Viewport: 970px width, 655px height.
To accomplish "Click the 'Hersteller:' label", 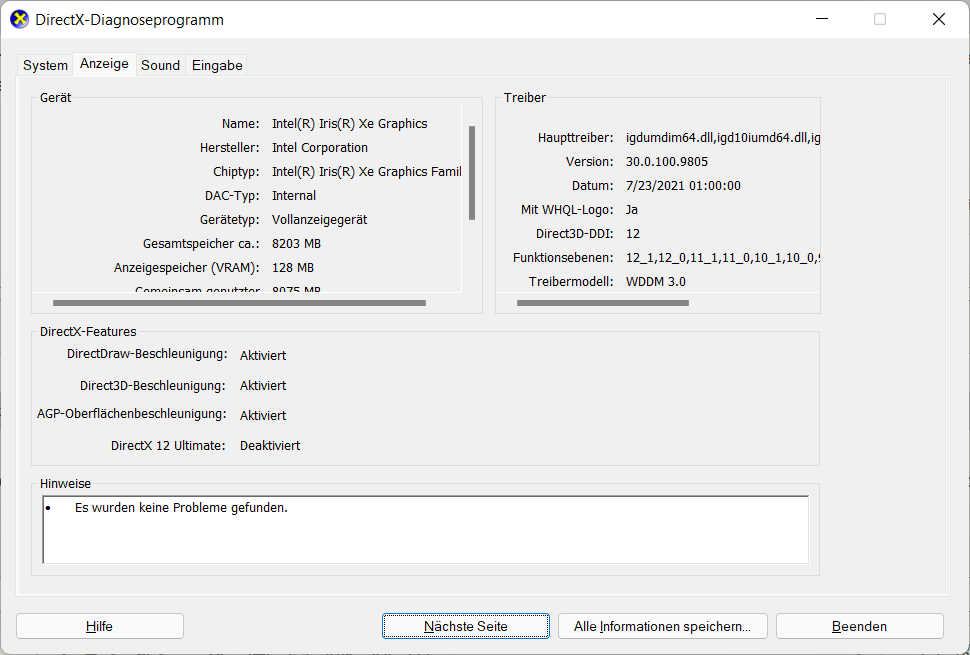I will pyautogui.click(x=230, y=148).
